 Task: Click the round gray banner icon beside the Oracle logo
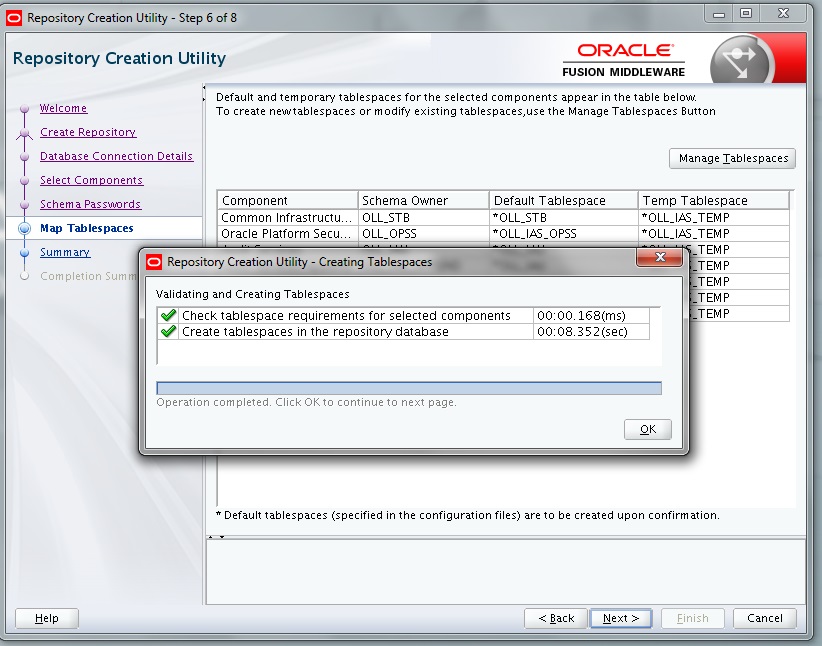coord(741,60)
